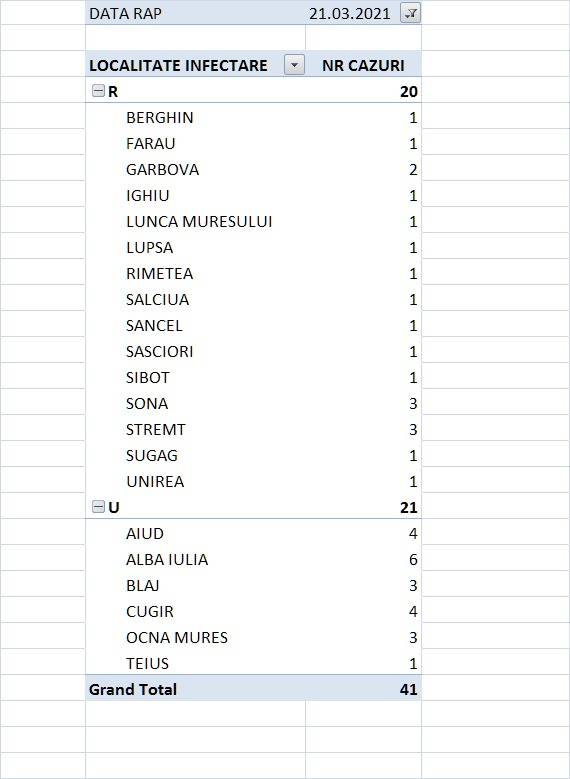Select the LUNCA MURESULUI row label

point(199,222)
